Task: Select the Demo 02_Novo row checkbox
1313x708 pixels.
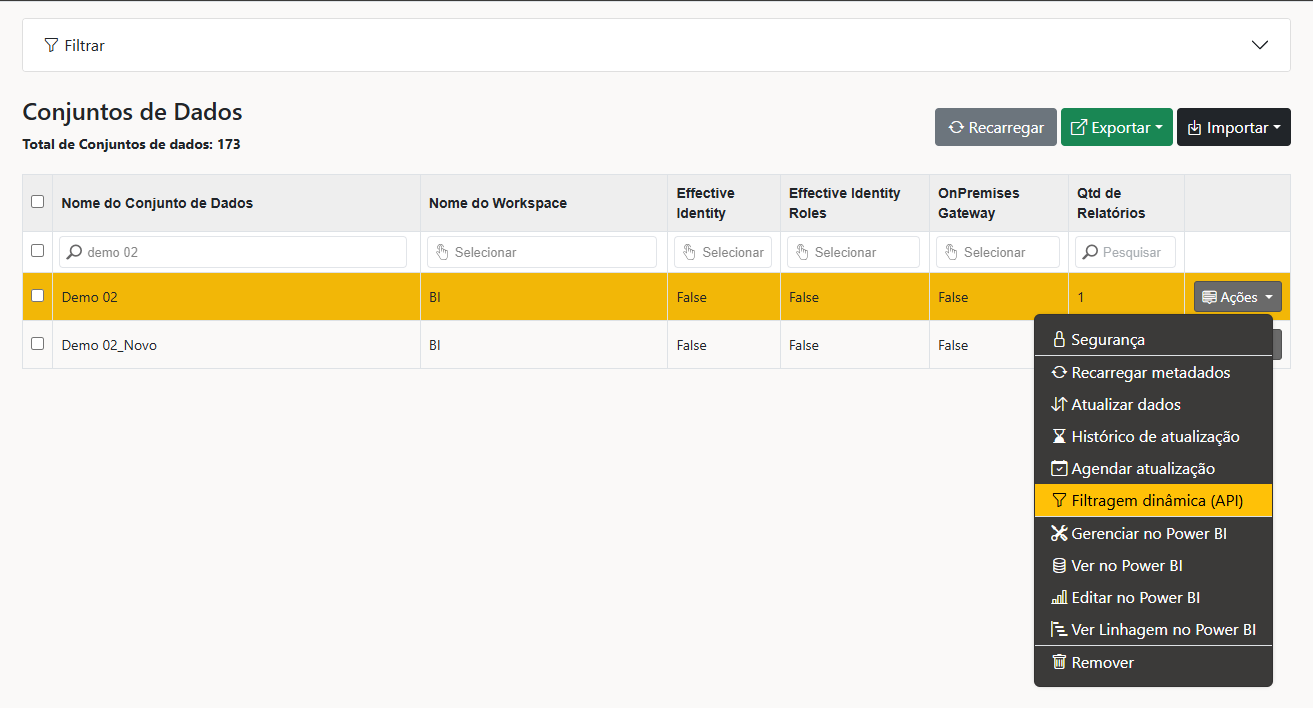Action: pos(38,344)
